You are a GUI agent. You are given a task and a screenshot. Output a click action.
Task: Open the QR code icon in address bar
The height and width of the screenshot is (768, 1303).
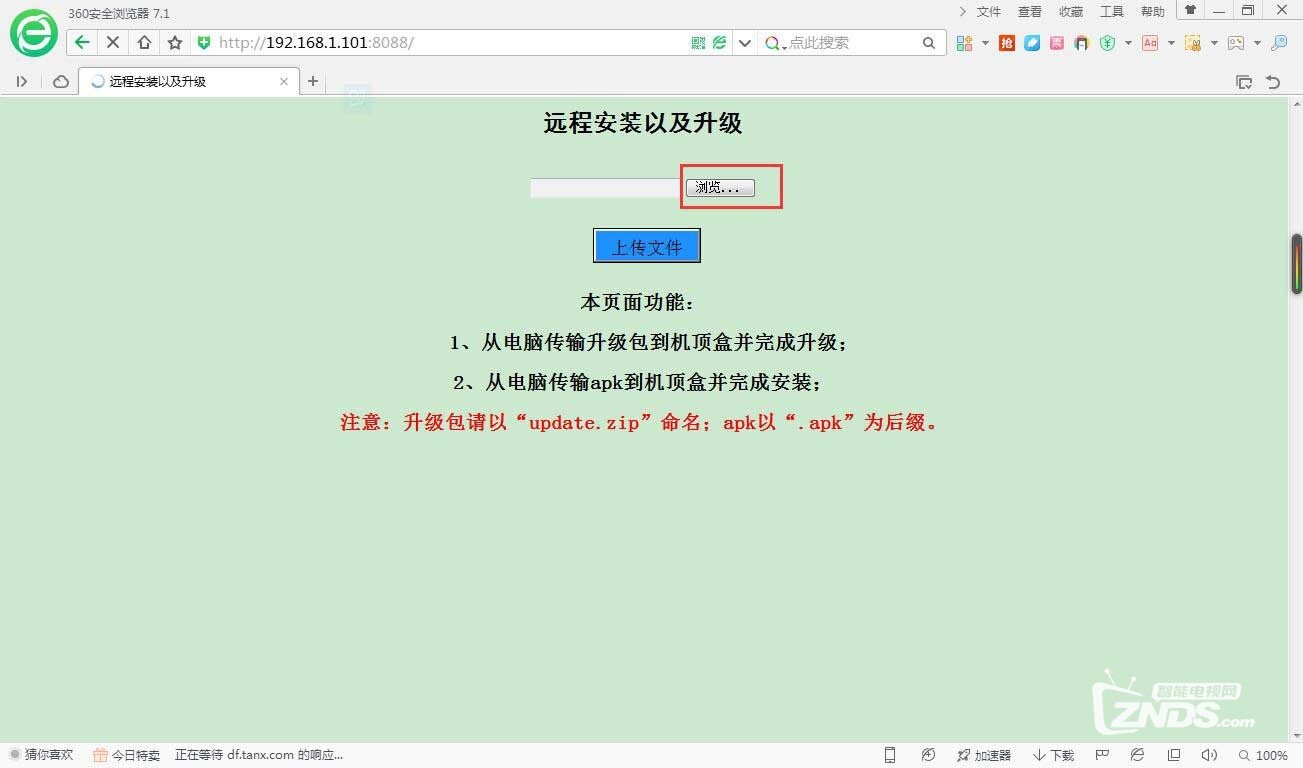click(x=698, y=43)
